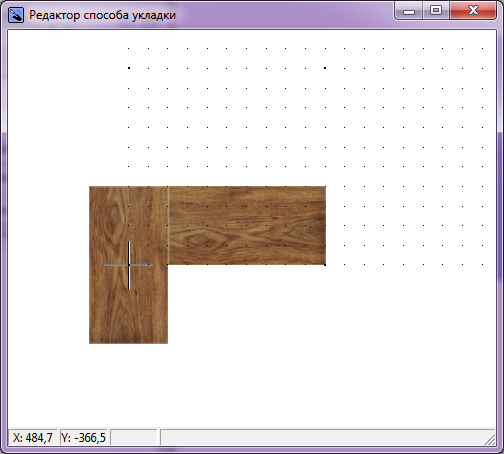Click the X: 484,7 coordinate status field

click(32, 437)
